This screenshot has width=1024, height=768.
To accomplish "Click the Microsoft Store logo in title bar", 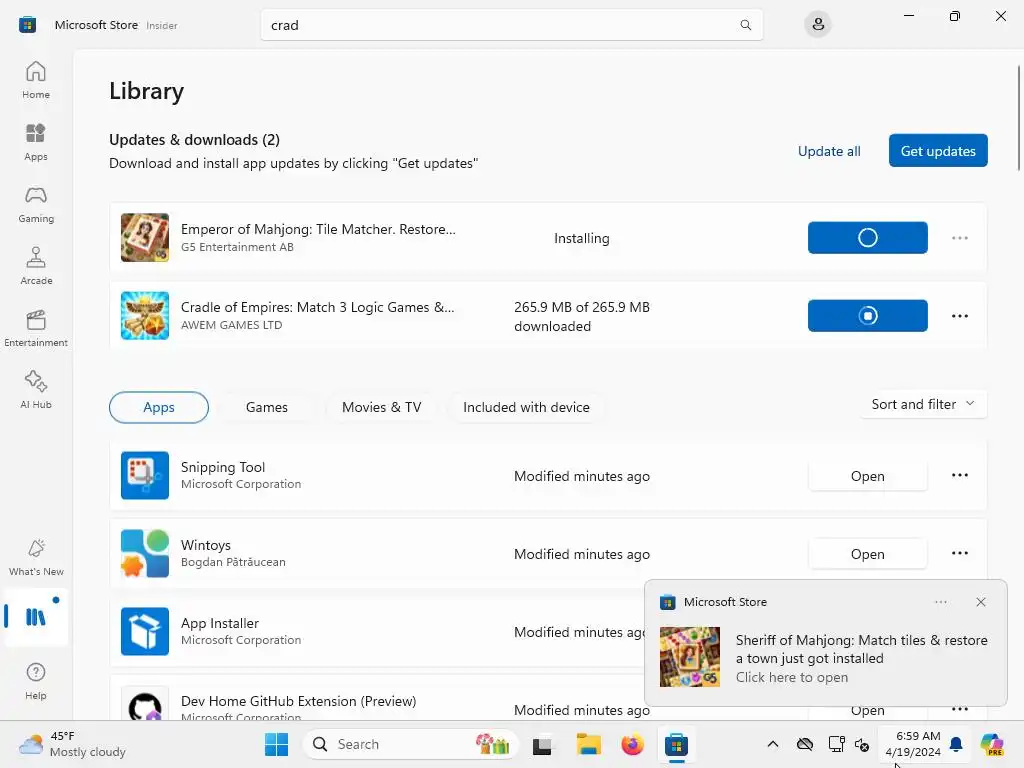I will coord(27,25).
